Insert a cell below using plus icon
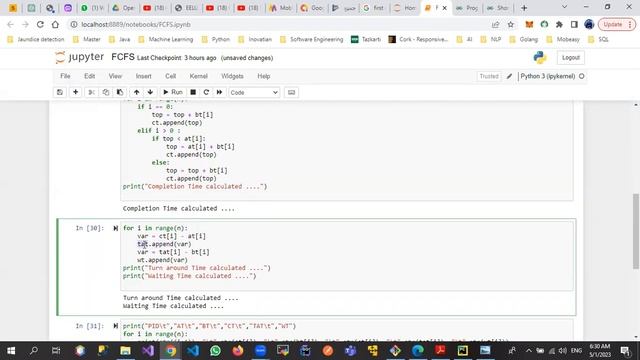This screenshot has height=360, width=640. point(76,92)
